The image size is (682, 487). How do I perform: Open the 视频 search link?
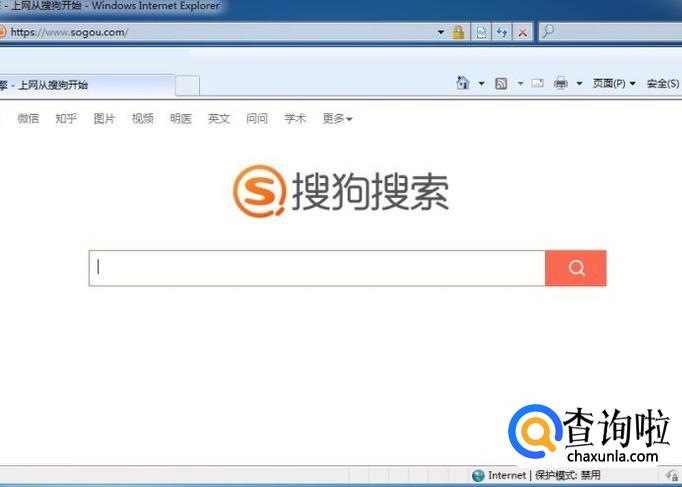(143, 118)
